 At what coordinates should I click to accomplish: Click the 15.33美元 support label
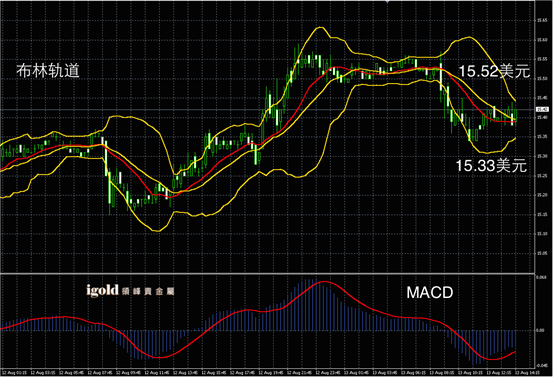[491, 165]
